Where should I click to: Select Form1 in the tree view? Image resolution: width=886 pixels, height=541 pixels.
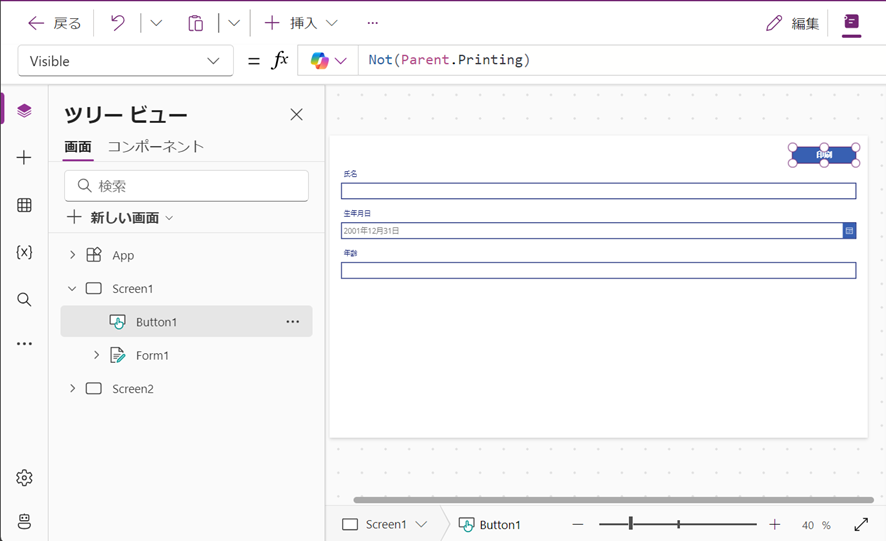point(153,356)
